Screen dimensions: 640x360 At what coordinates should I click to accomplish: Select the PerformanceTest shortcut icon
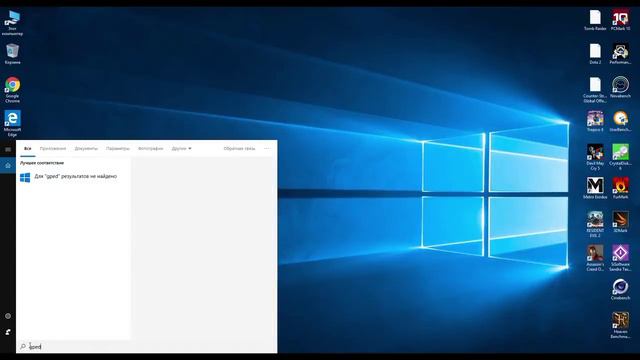pos(620,54)
